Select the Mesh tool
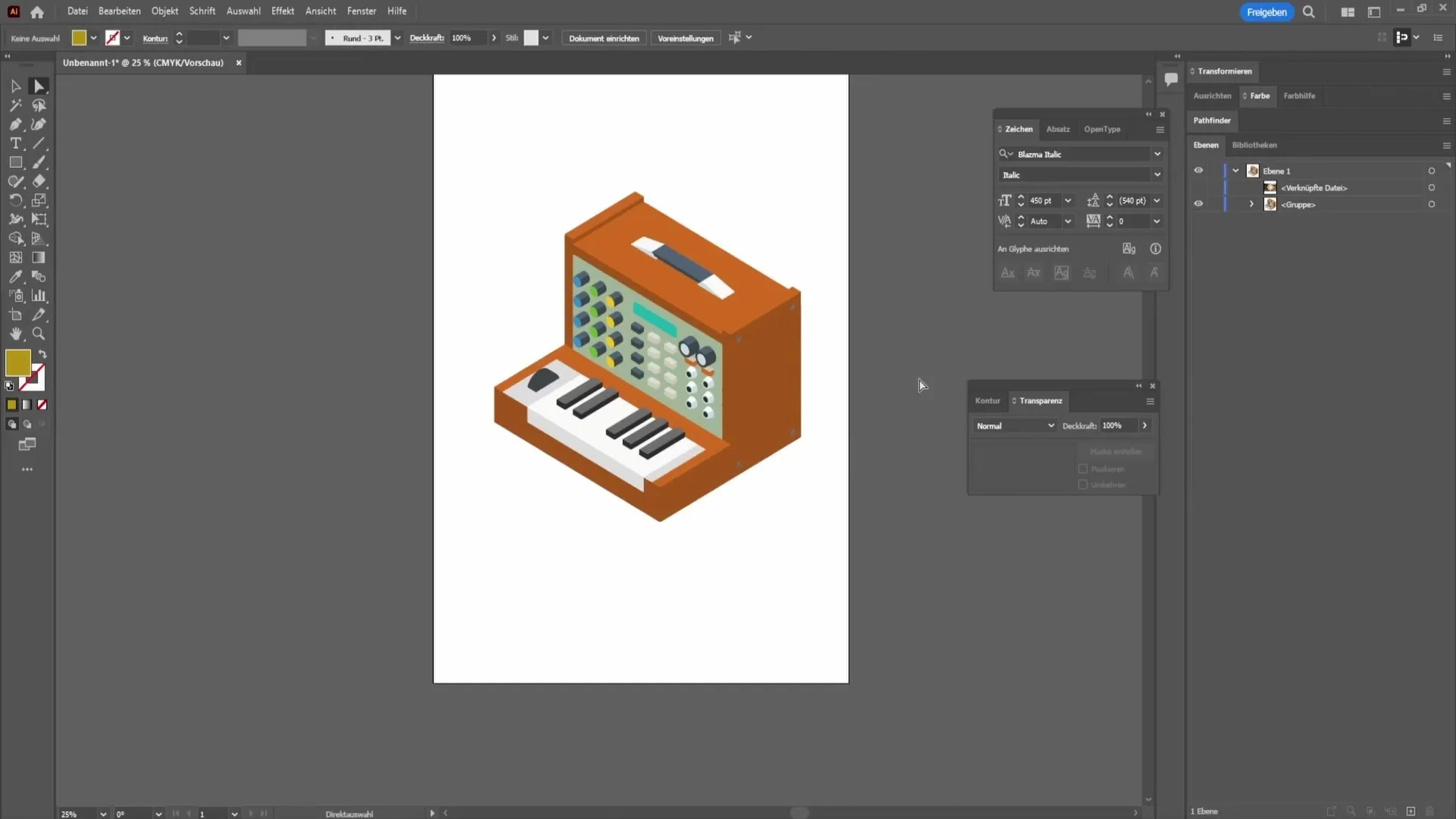Screen dimensions: 1456x819 [15, 258]
